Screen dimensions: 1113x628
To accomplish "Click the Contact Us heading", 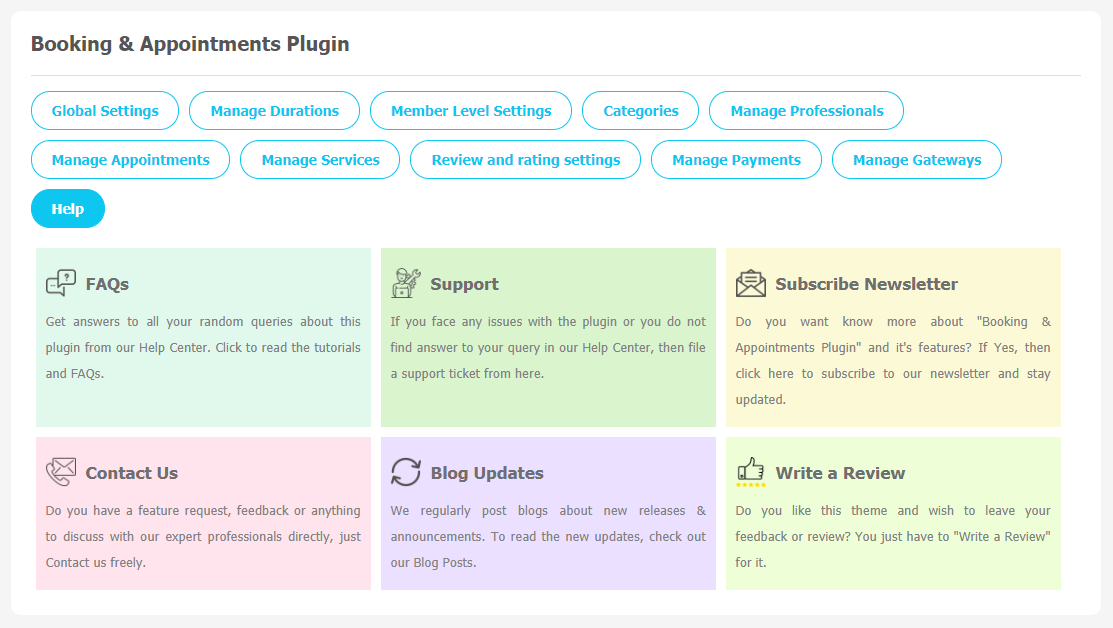I will 131,473.
